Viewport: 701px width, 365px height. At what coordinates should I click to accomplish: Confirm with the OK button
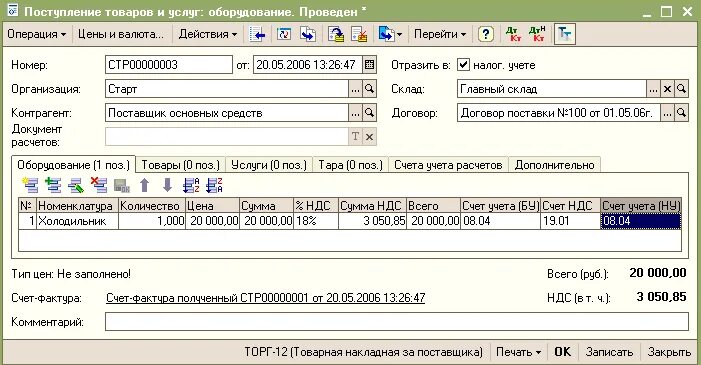(563, 352)
